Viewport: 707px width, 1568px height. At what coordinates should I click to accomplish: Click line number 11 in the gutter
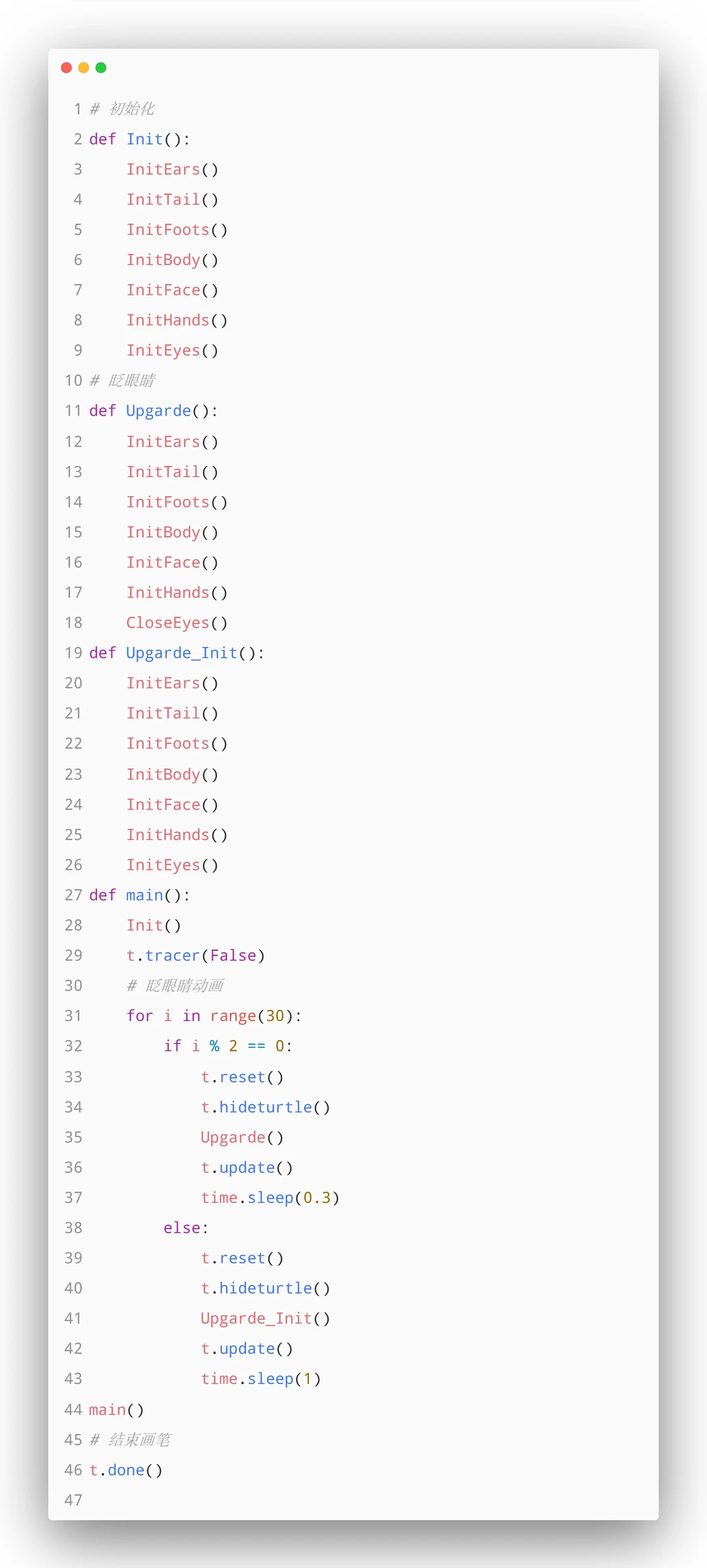pos(73,411)
